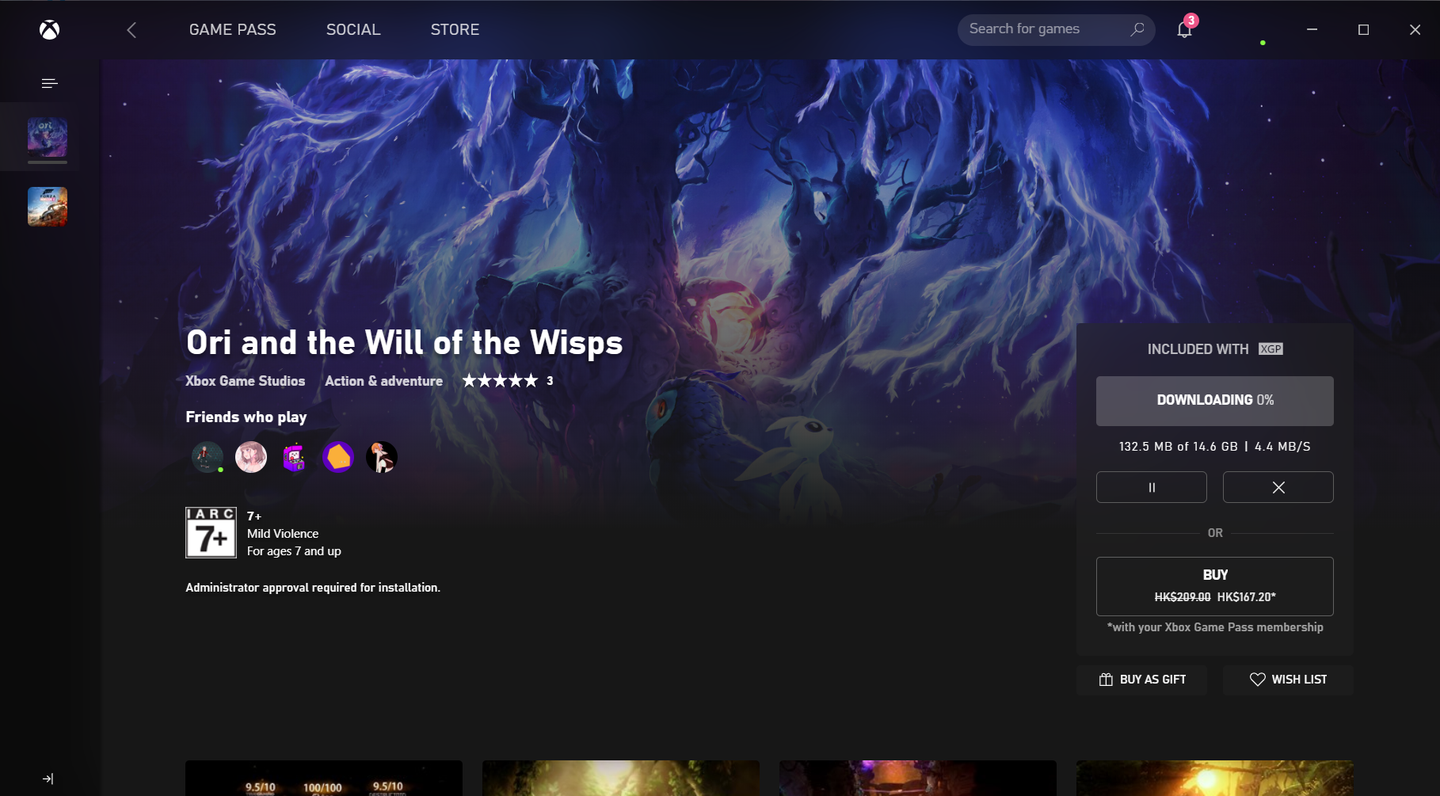Screen dimensions: 1440x796
Task: Click the 132.5 MB of 14.6 GB status
Action: [x=1178, y=447]
